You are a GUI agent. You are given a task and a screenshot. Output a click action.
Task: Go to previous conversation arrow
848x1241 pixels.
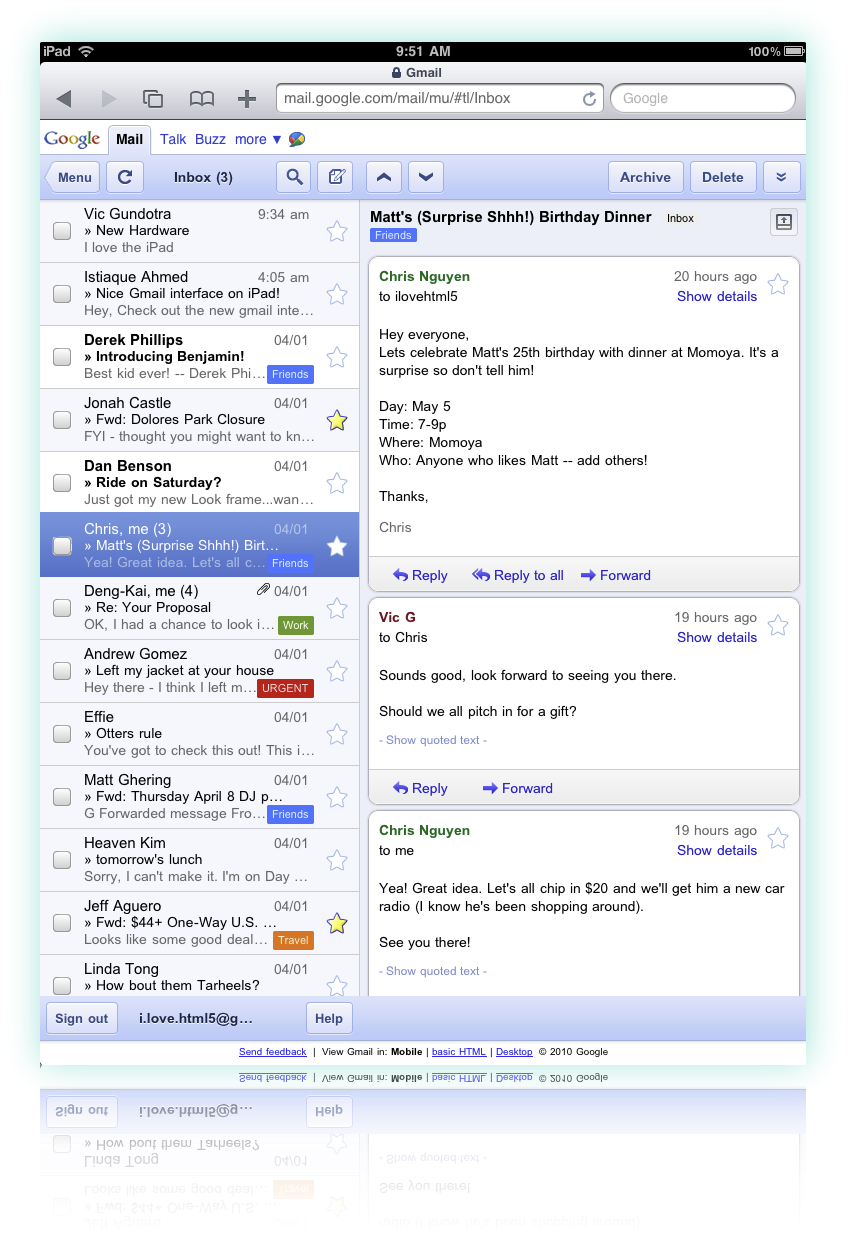(x=385, y=177)
